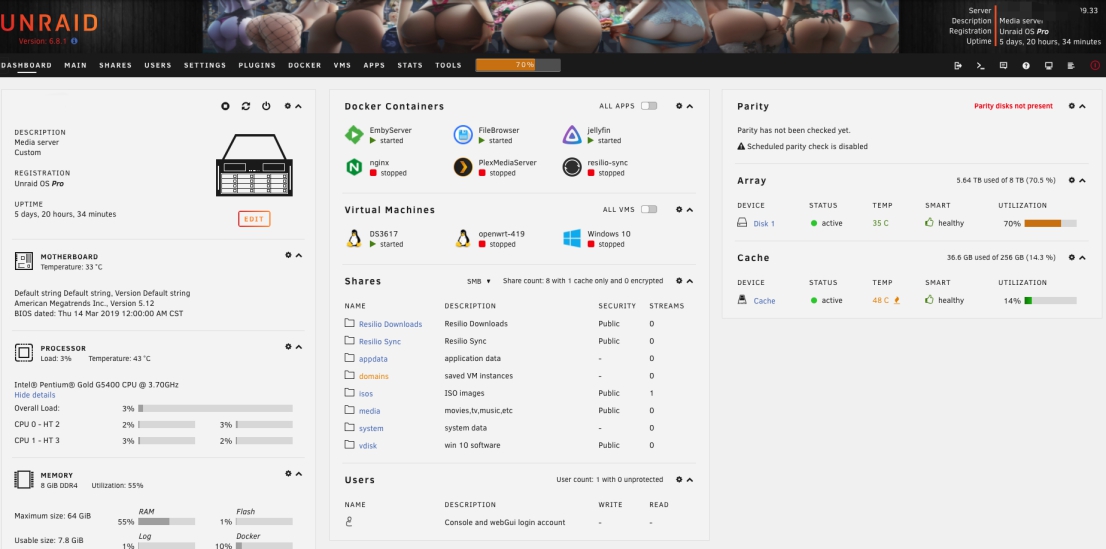Open the log icon in the header
Screen dimensions: 1106x549
point(1071,66)
